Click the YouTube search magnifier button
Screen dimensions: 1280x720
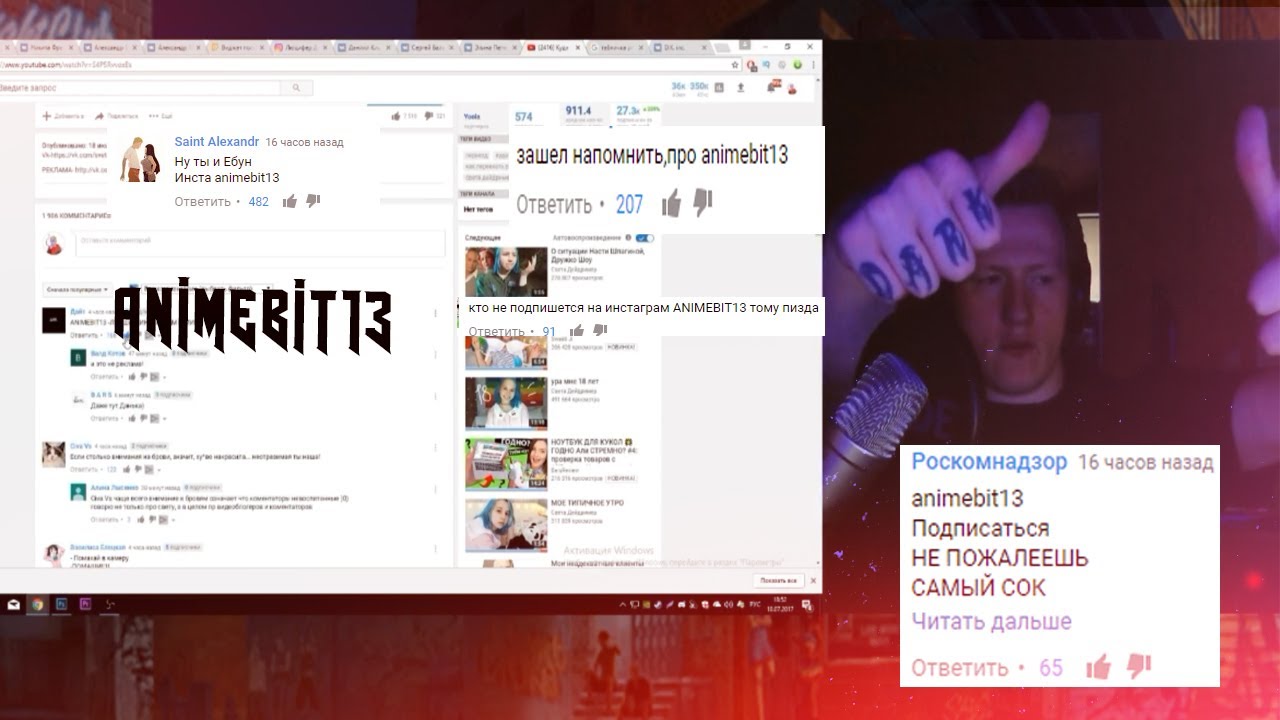296,88
